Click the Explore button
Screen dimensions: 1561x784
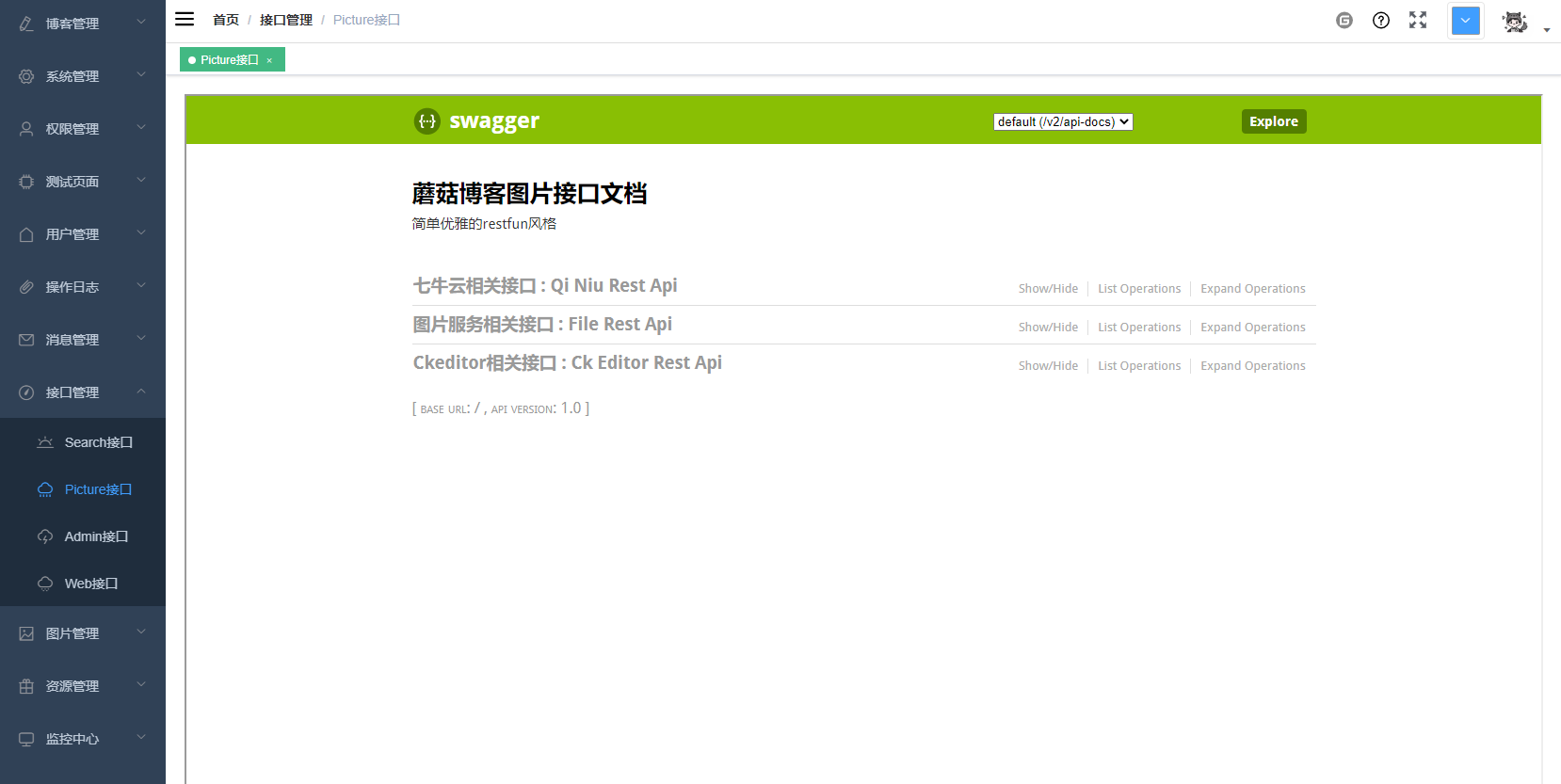click(1274, 121)
